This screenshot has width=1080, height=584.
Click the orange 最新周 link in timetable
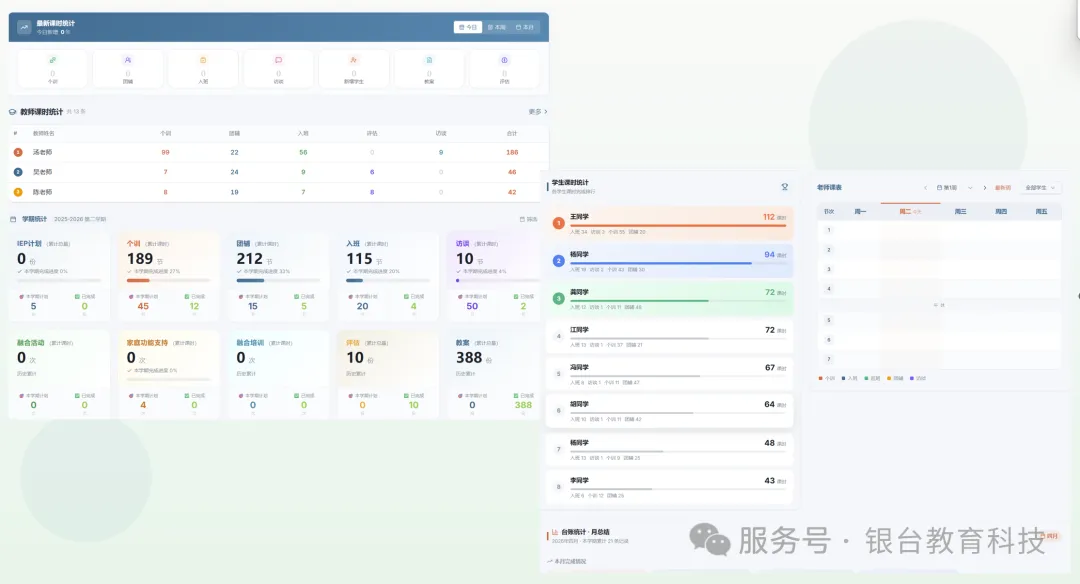(x=1003, y=187)
